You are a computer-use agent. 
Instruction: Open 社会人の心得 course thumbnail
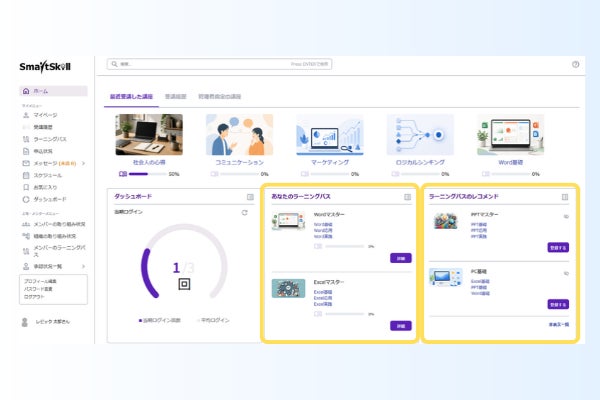pos(149,135)
